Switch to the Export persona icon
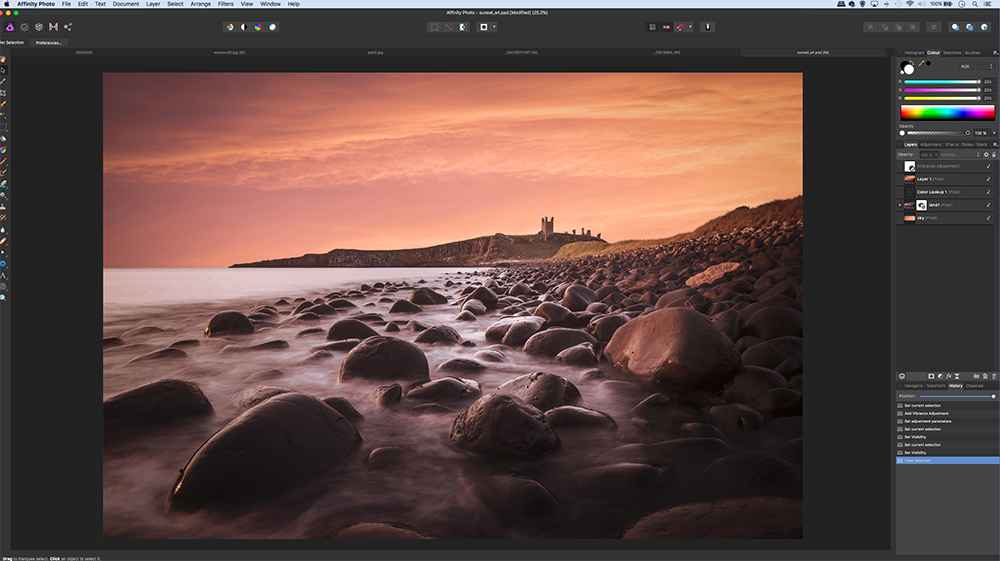The width and height of the screenshot is (1000, 561). (x=68, y=27)
